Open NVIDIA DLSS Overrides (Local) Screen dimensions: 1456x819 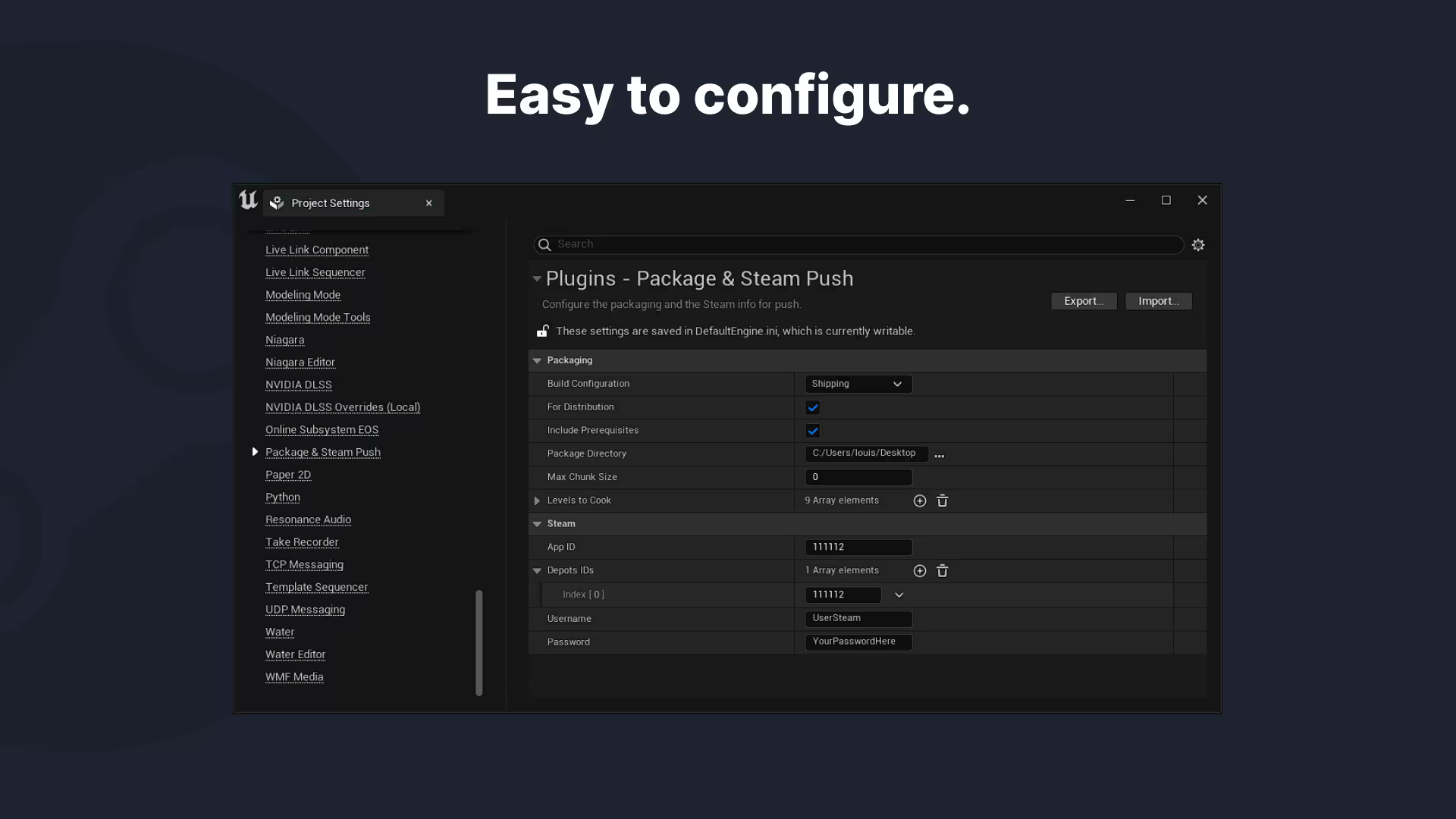point(343,407)
